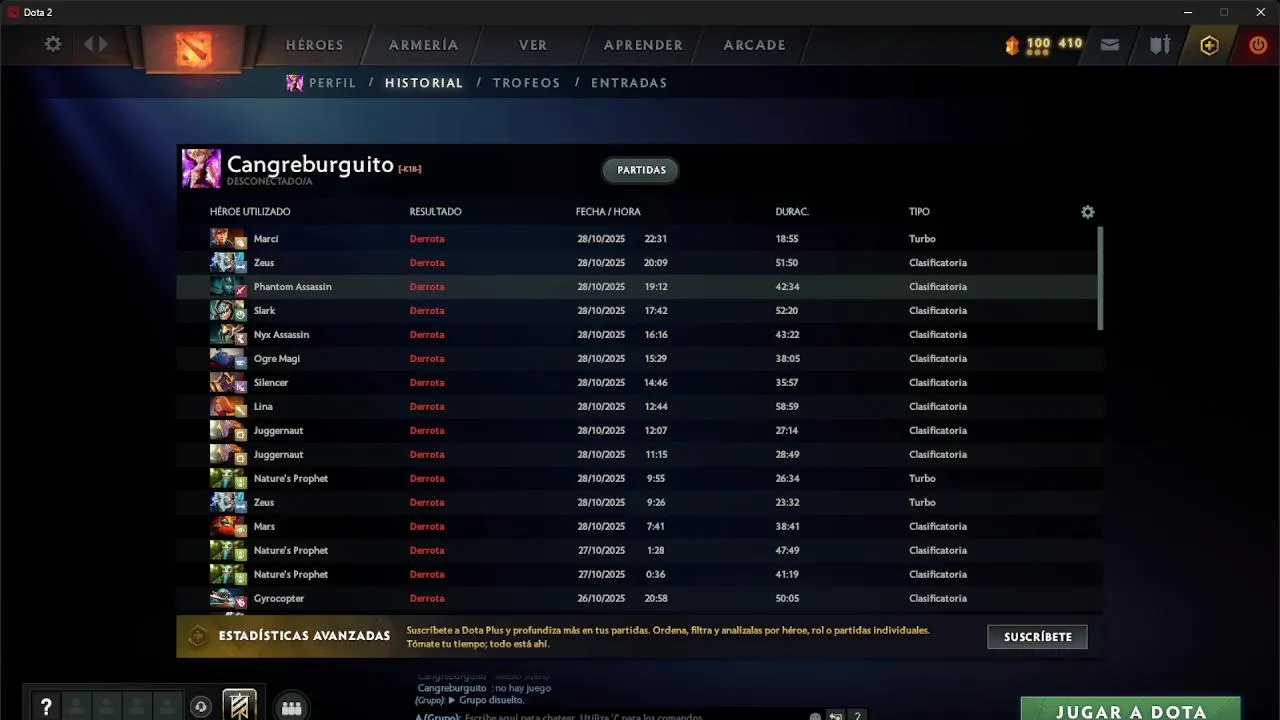Select the Nature's Prophet match at 9:55
Image resolution: width=1280 pixels, height=720 pixels.
pos(639,479)
